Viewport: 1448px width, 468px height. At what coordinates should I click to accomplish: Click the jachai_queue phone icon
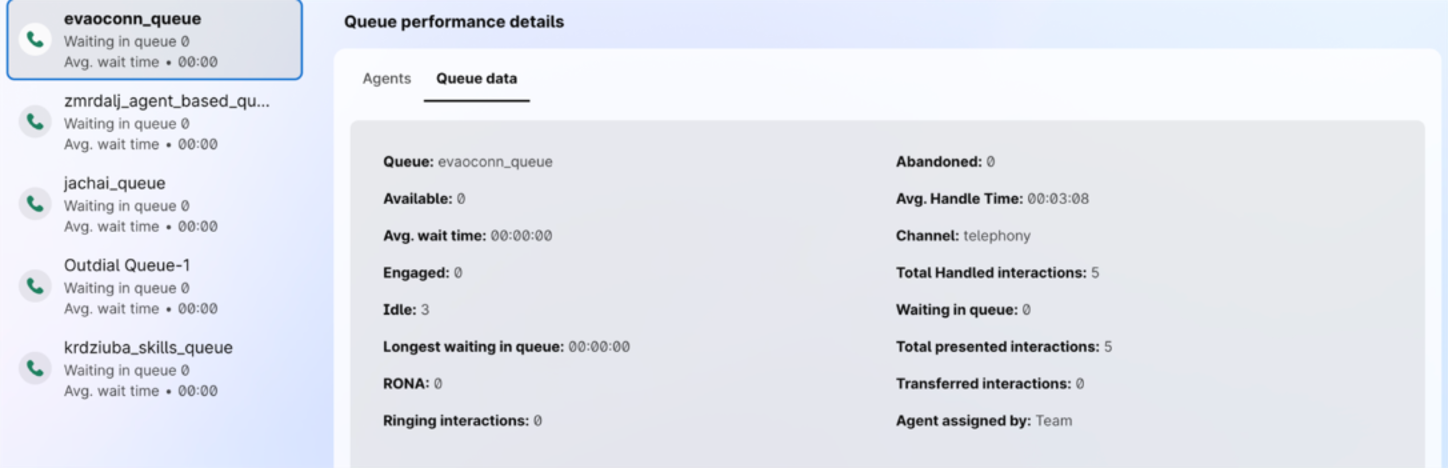(36, 204)
